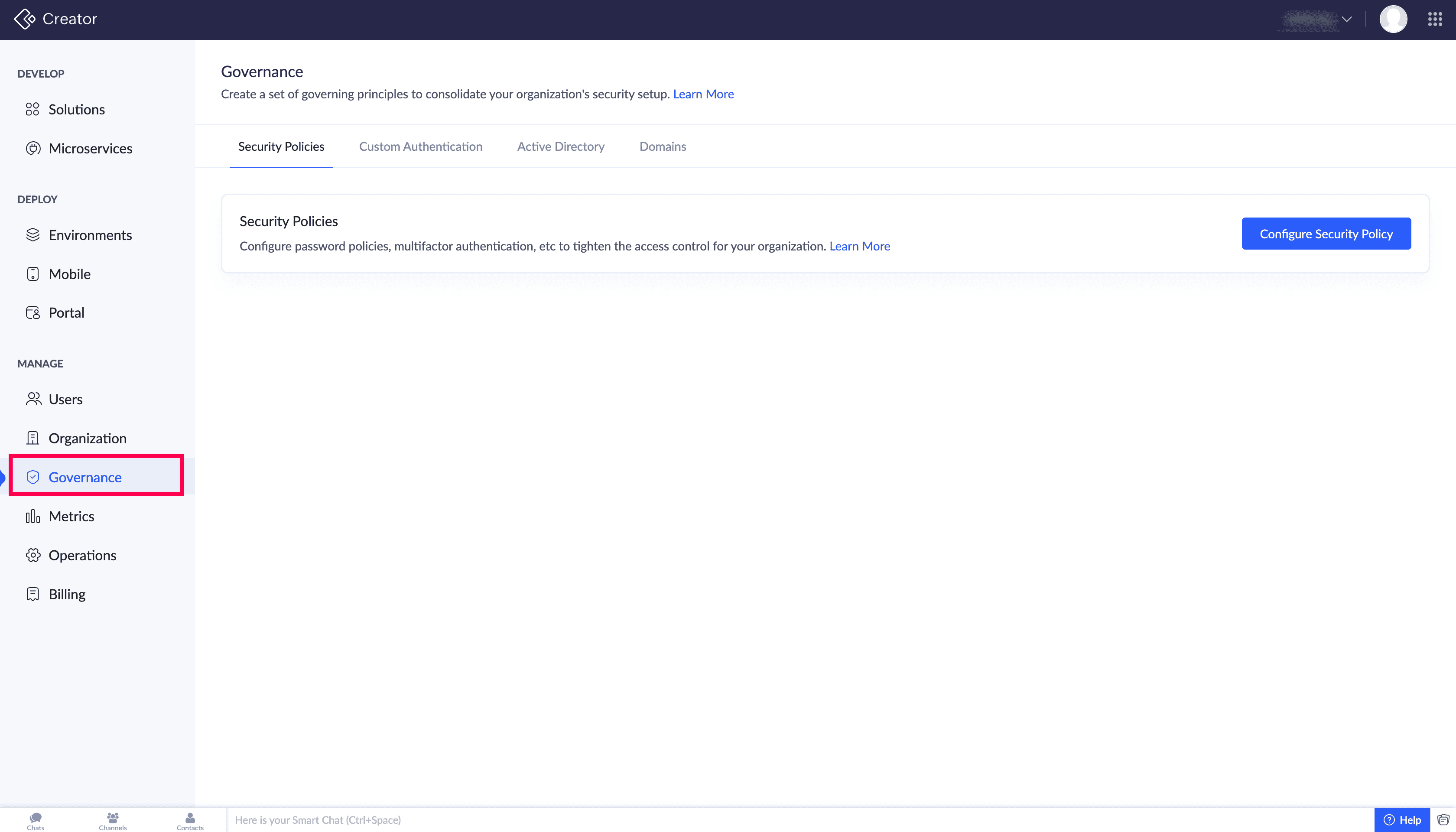Open Users via the people icon
The height and width of the screenshot is (832, 1456).
tap(33, 400)
